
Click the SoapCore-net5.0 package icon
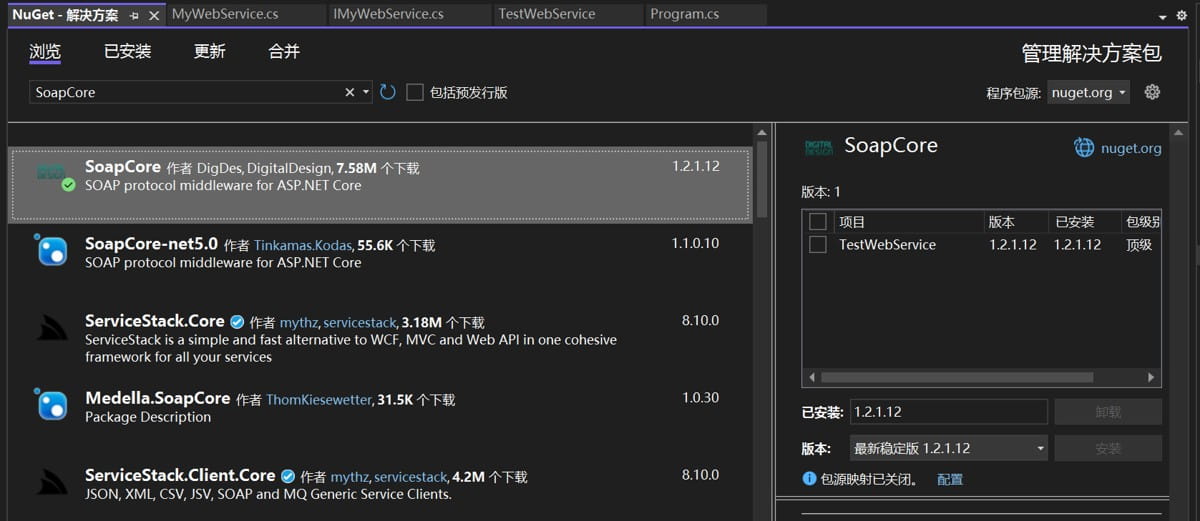click(x=52, y=250)
